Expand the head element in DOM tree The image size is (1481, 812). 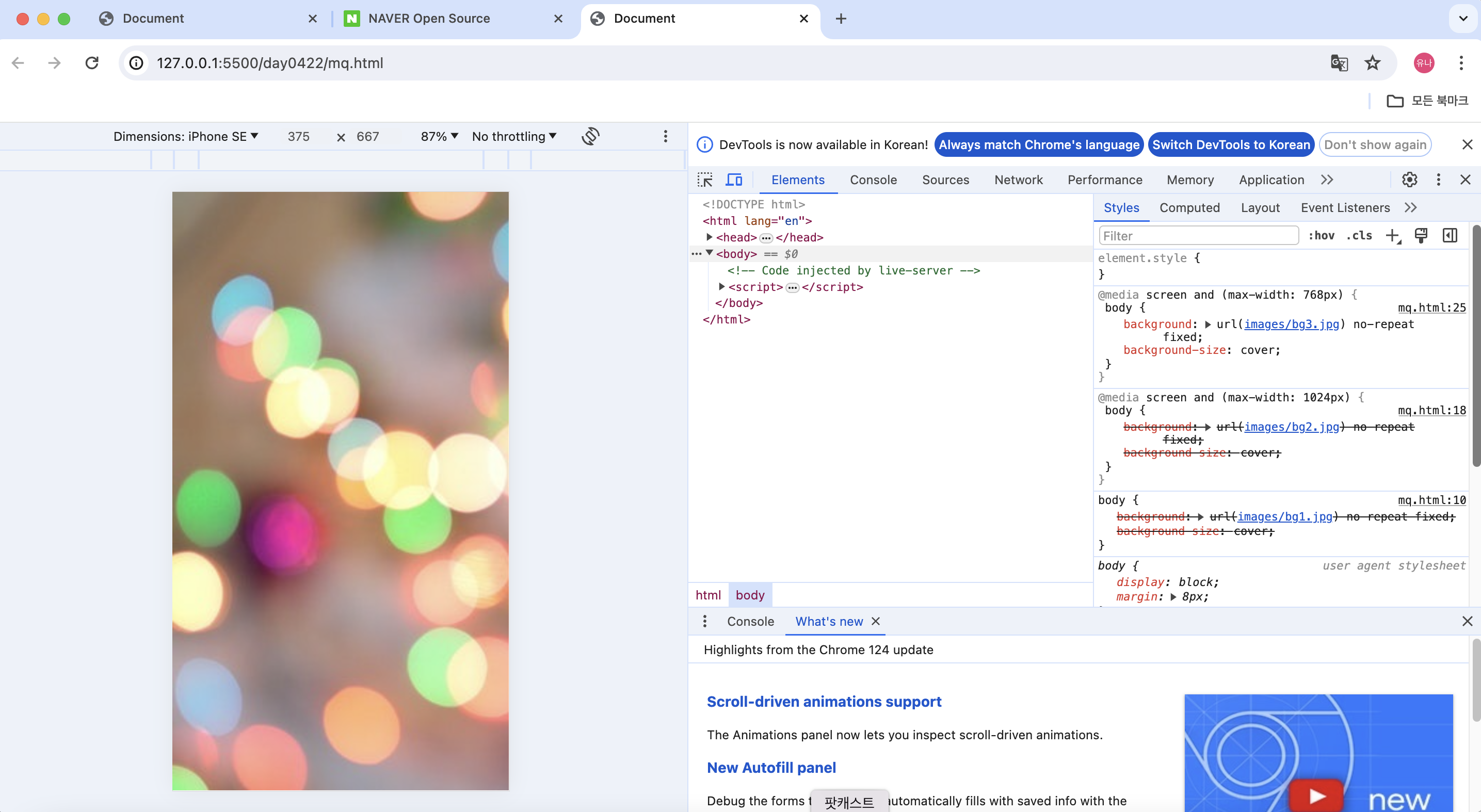click(x=710, y=237)
